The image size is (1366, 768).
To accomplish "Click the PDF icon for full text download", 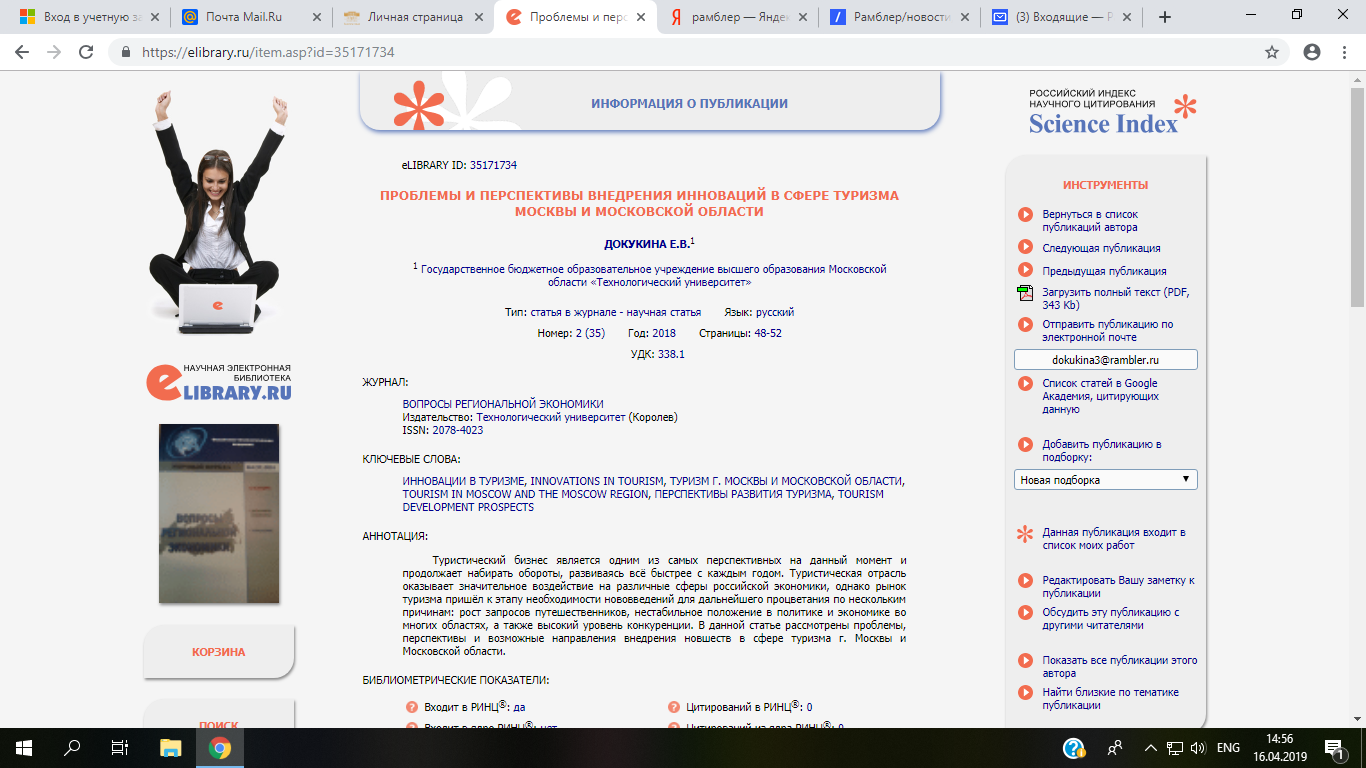I will pos(1025,293).
